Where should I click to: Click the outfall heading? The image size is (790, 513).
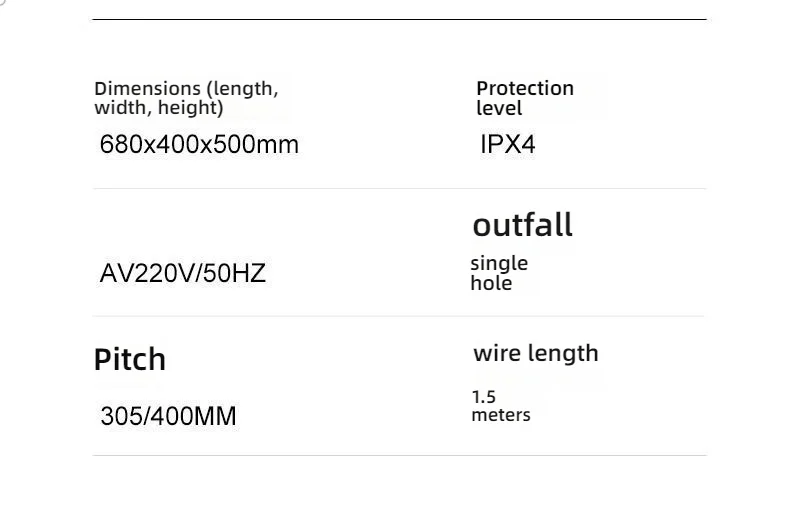[522, 225]
